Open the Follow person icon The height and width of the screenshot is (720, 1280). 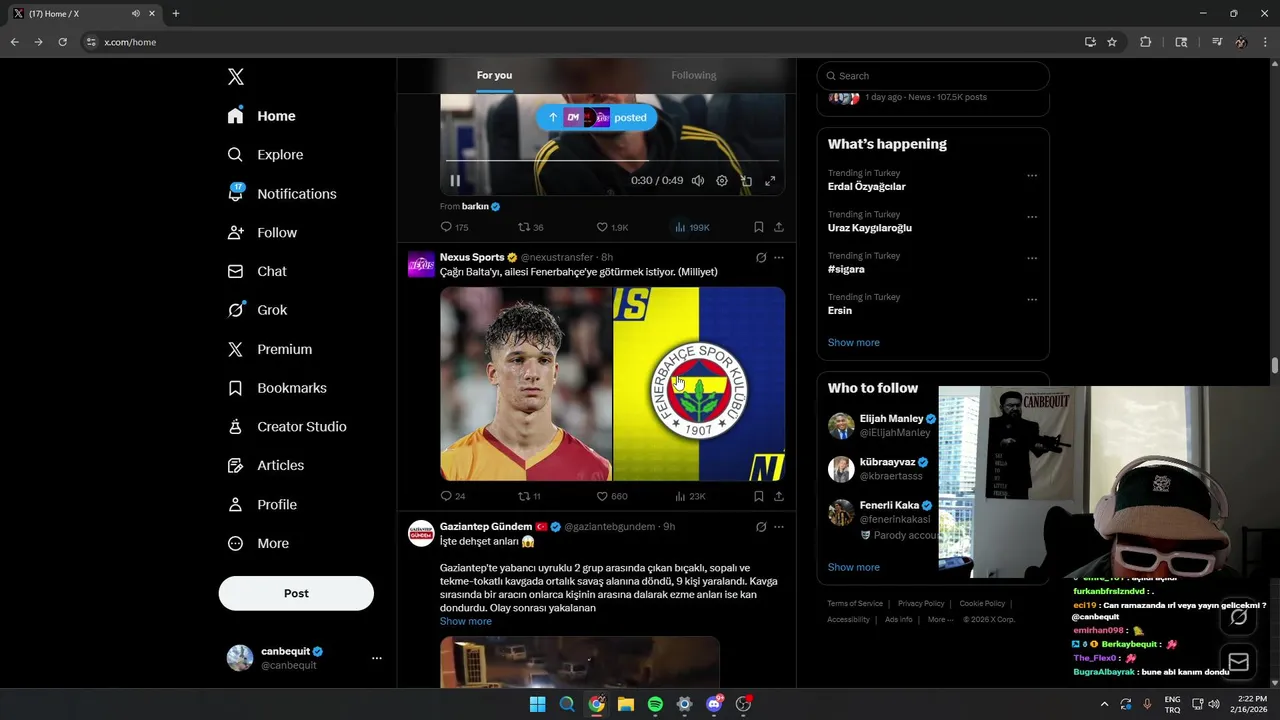pos(235,232)
